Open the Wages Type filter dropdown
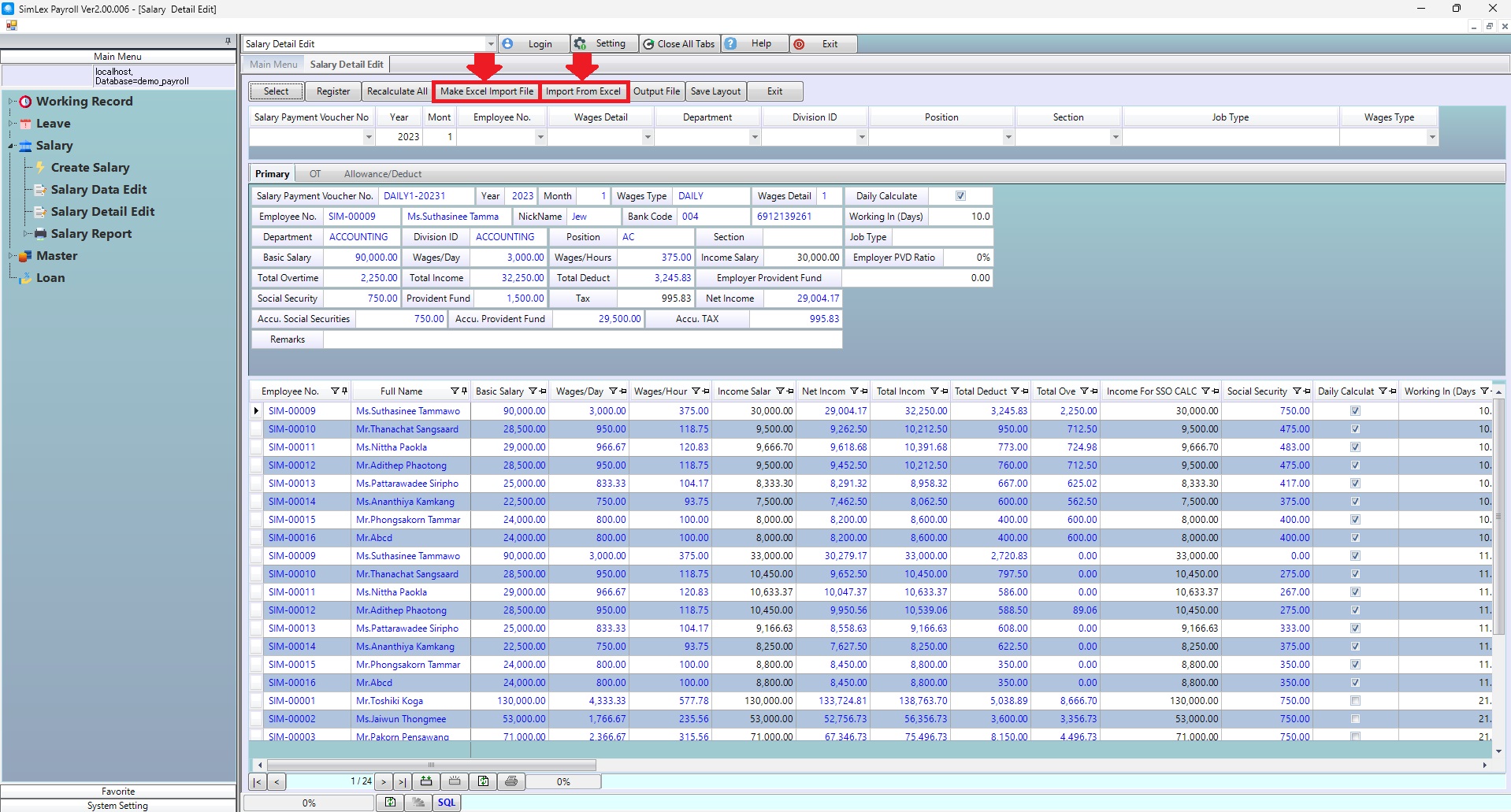Viewport: 1511px width, 812px height. coord(1431,137)
